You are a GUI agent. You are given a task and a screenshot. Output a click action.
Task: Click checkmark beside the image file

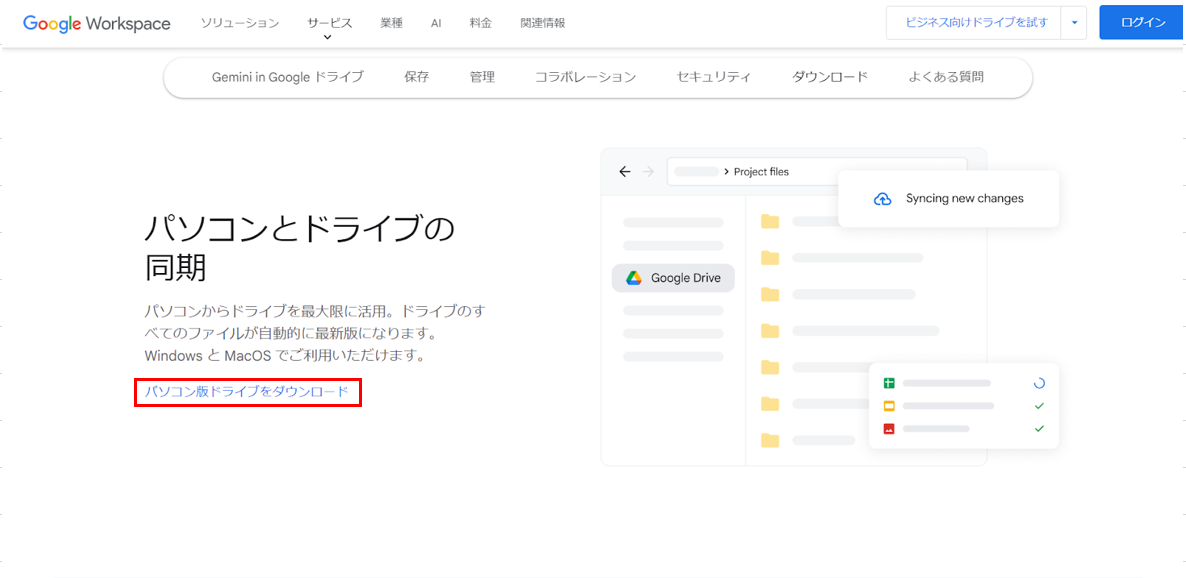pos(1039,428)
